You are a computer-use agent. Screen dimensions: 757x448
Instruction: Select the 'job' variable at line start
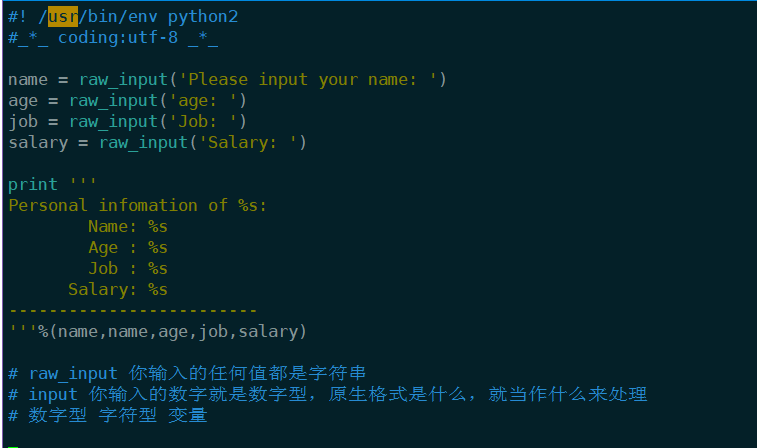[x=23, y=121]
